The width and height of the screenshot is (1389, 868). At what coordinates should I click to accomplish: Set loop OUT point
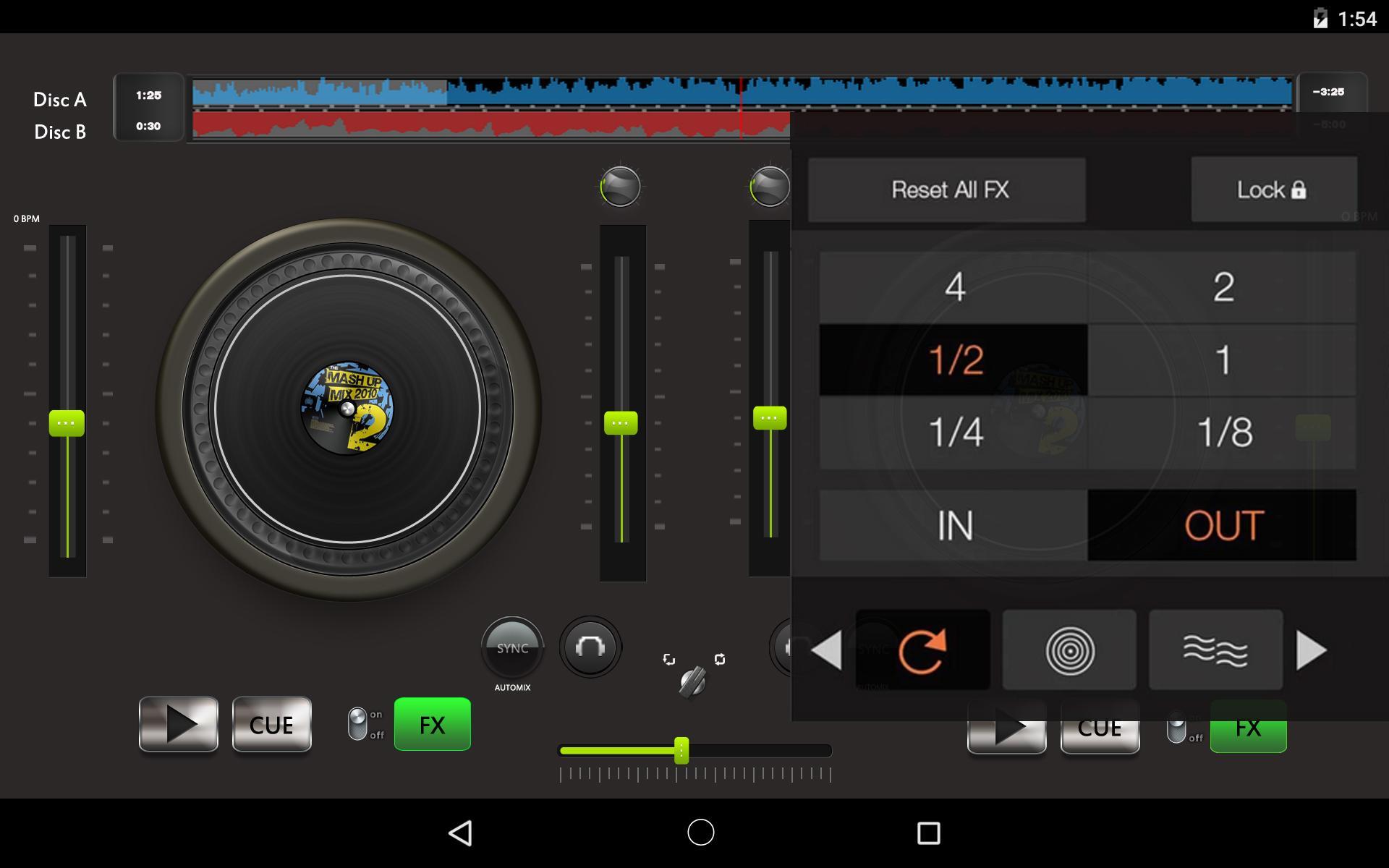pos(1223,525)
